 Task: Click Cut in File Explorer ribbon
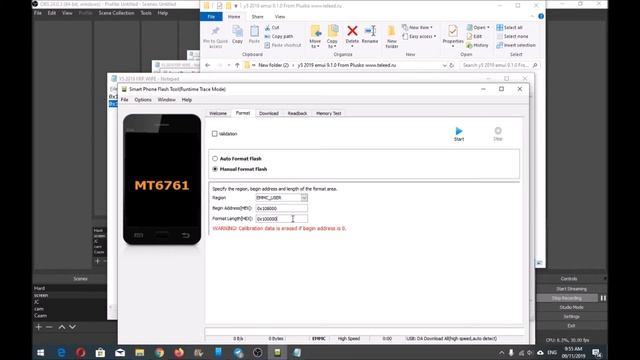[x=272, y=27]
